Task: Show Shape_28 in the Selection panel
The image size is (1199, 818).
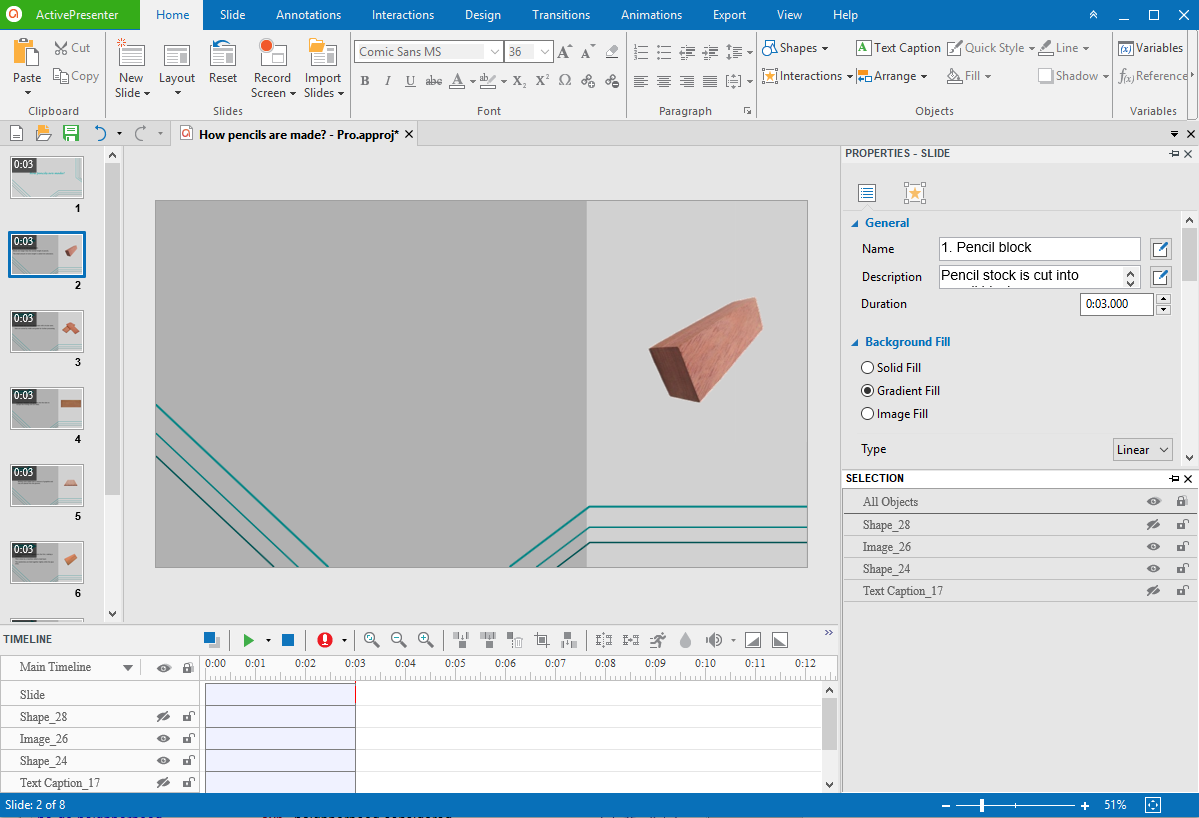Action: (x=1153, y=525)
